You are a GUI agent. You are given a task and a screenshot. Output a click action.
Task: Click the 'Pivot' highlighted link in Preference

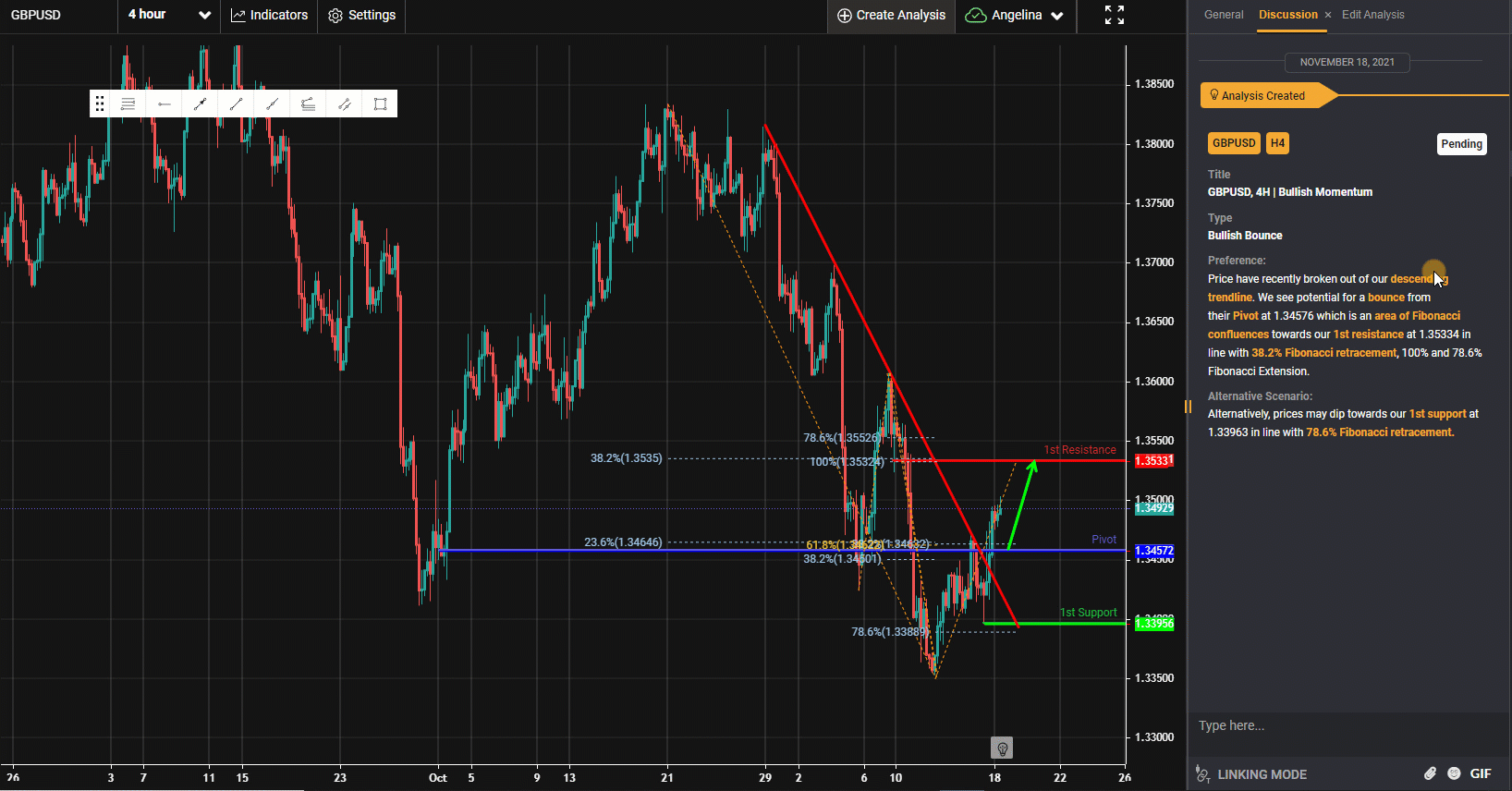pos(1245,316)
